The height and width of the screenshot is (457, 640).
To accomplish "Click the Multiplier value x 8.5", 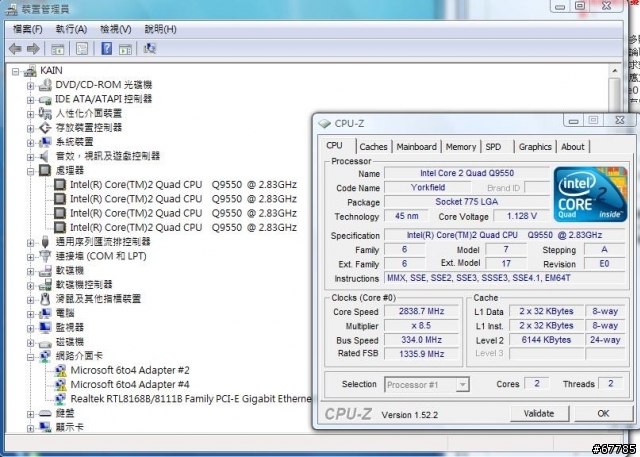I will [x=421, y=326].
